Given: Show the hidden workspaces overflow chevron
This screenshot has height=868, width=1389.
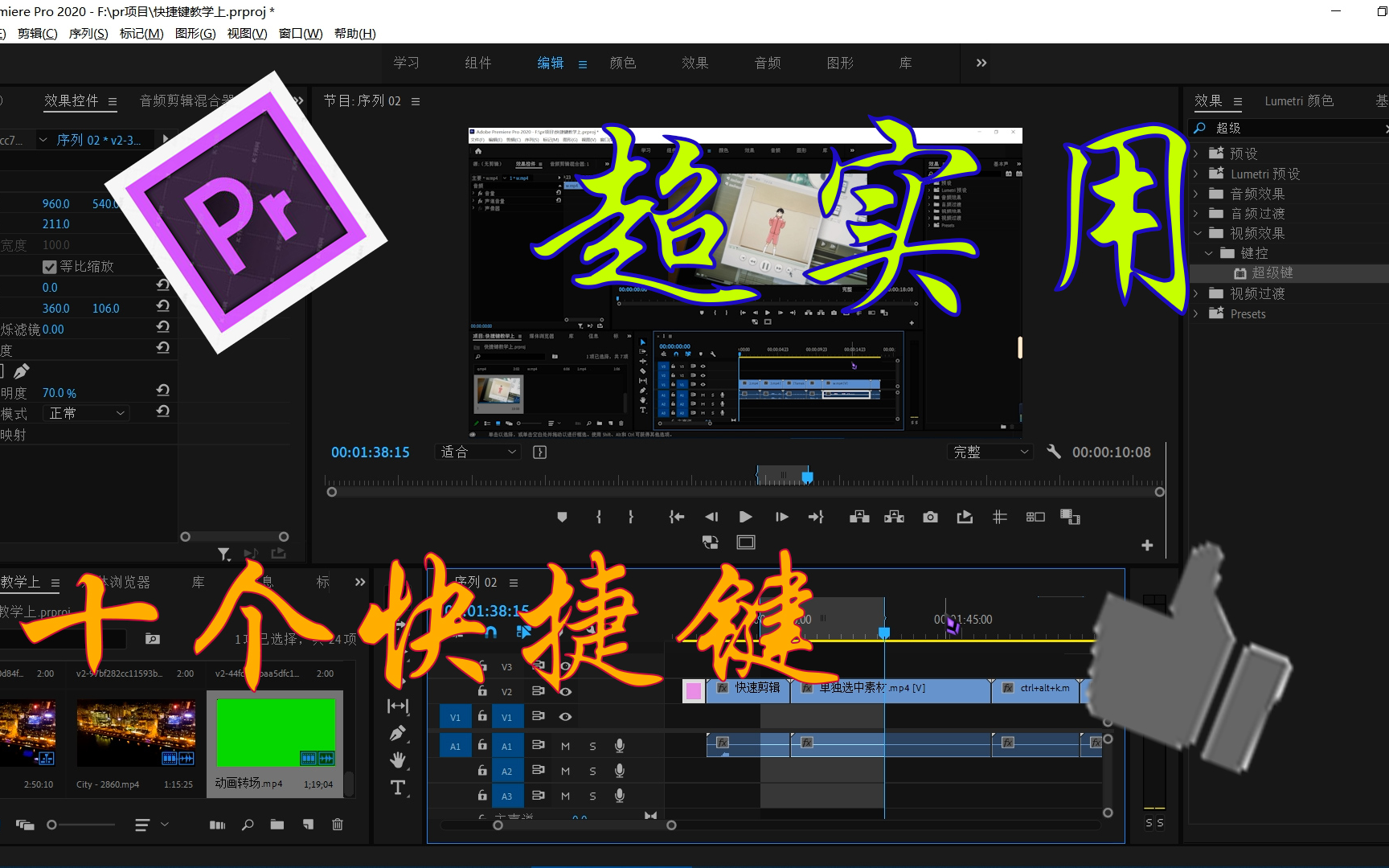Looking at the screenshot, I should 981,63.
